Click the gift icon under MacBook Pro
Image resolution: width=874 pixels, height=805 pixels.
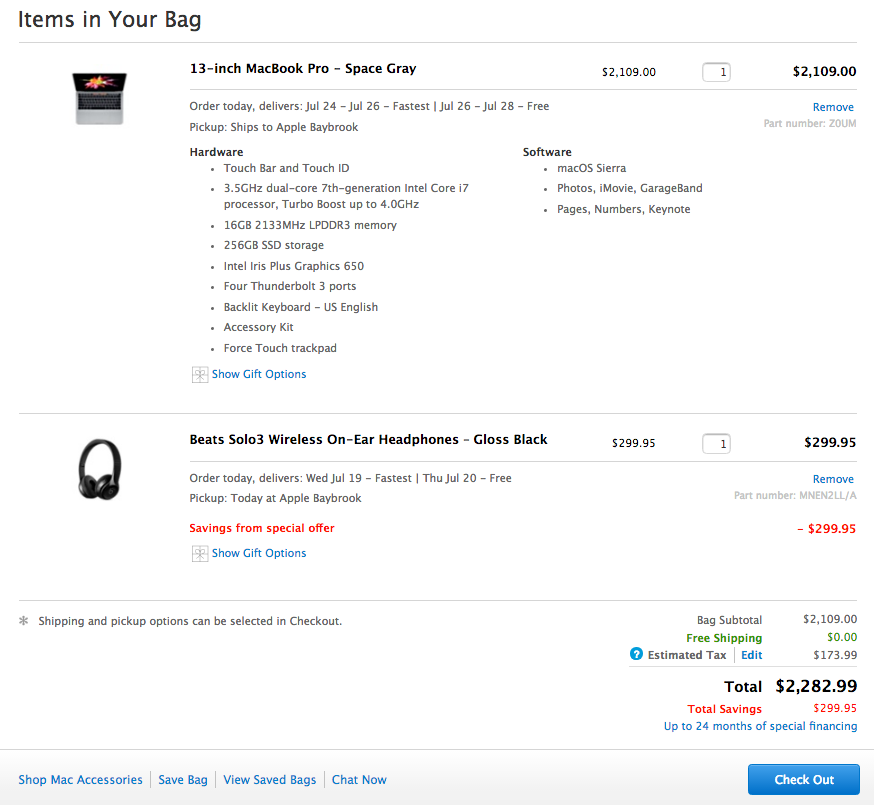pyautogui.click(x=200, y=374)
